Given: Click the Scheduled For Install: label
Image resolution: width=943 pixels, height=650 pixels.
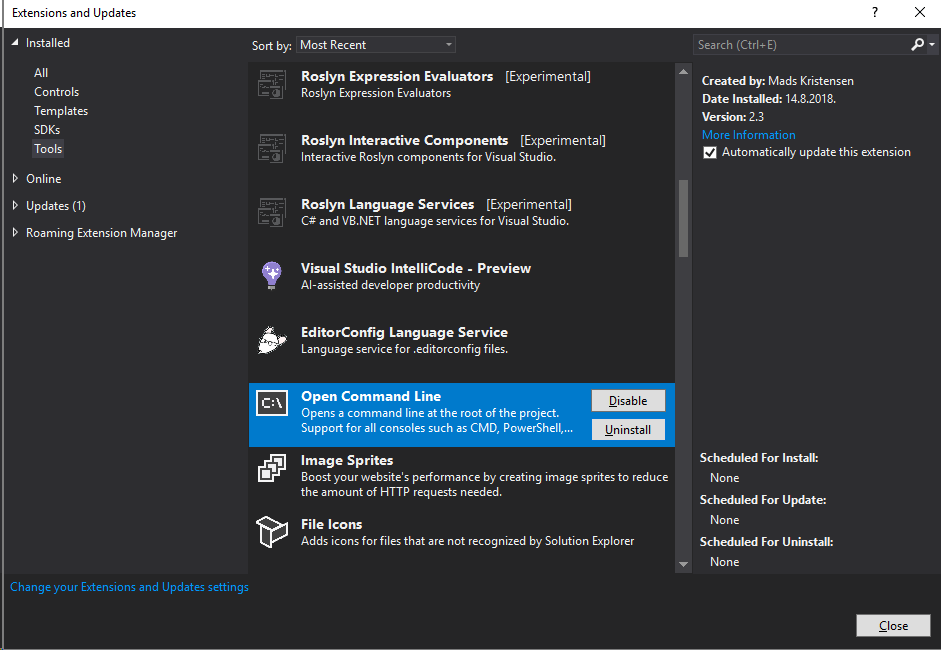Looking at the screenshot, I should coord(759,458).
